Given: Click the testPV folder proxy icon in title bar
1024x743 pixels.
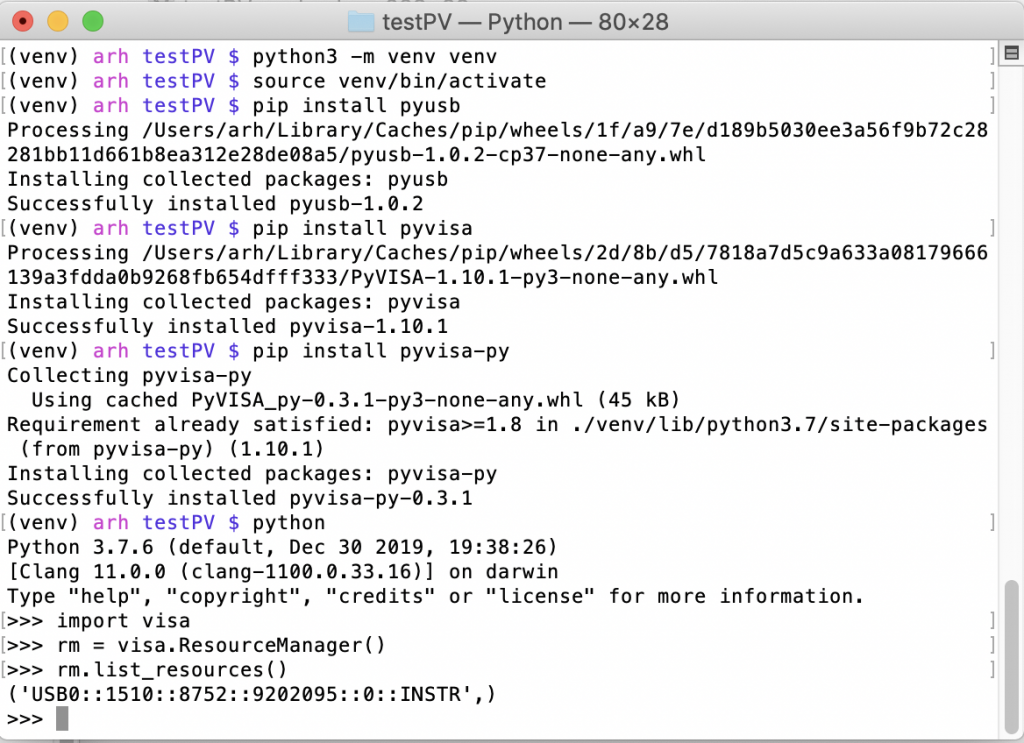Looking at the screenshot, I should [360, 22].
